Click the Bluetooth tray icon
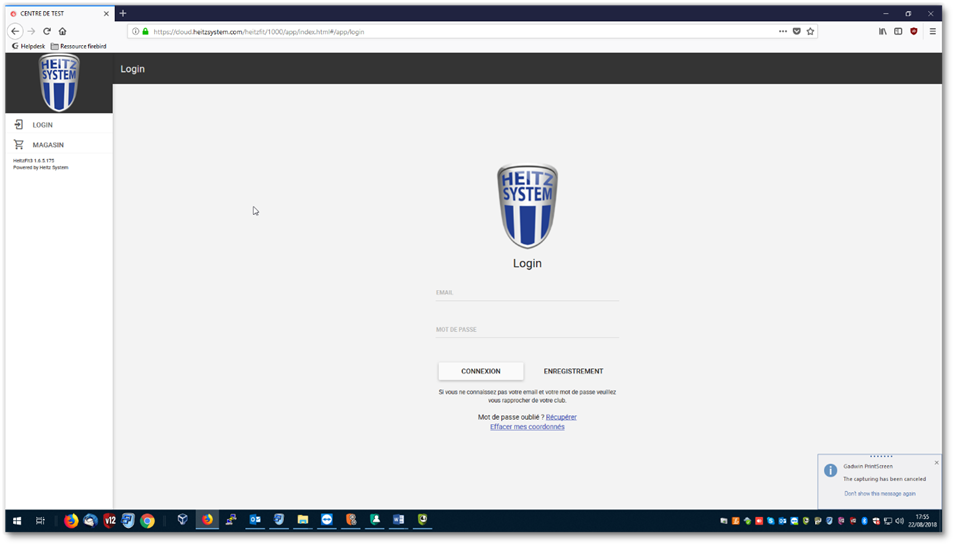Screen dimensions: 955x545 (x=864, y=521)
